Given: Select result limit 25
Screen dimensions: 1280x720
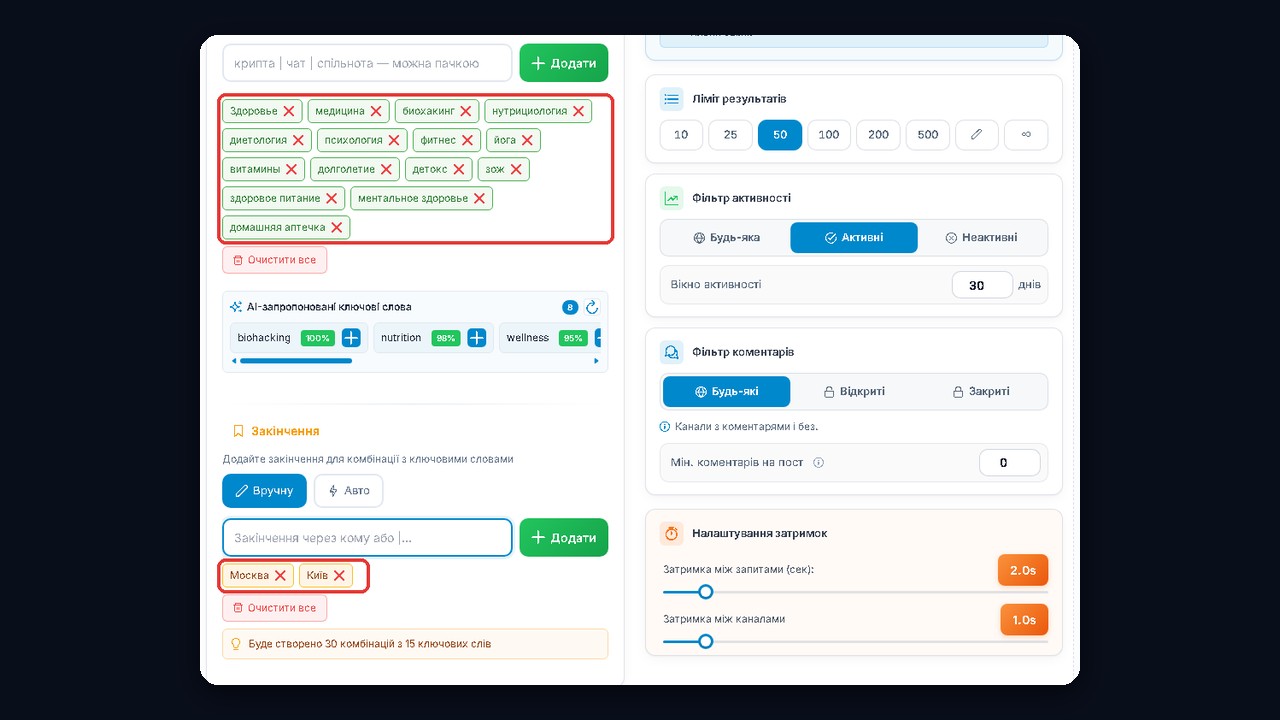Looking at the screenshot, I should [730, 134].
